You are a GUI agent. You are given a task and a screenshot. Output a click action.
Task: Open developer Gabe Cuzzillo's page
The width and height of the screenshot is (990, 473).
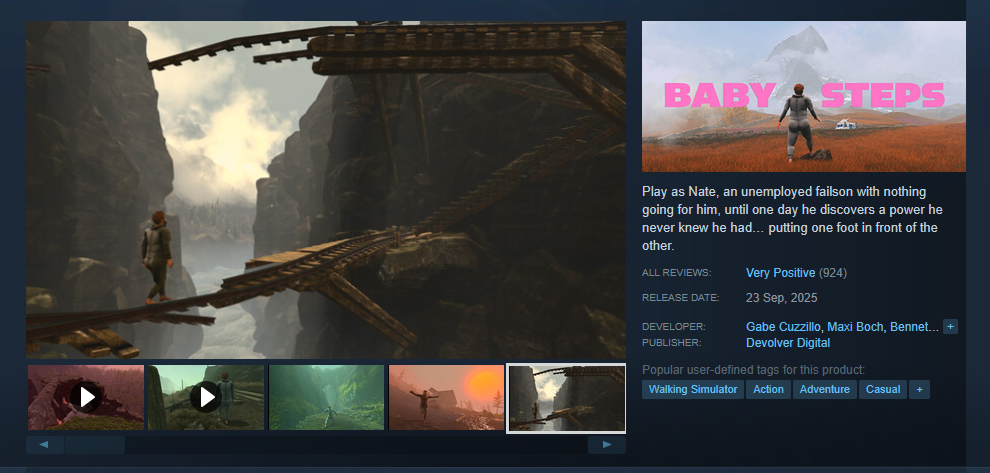[783, 326]
